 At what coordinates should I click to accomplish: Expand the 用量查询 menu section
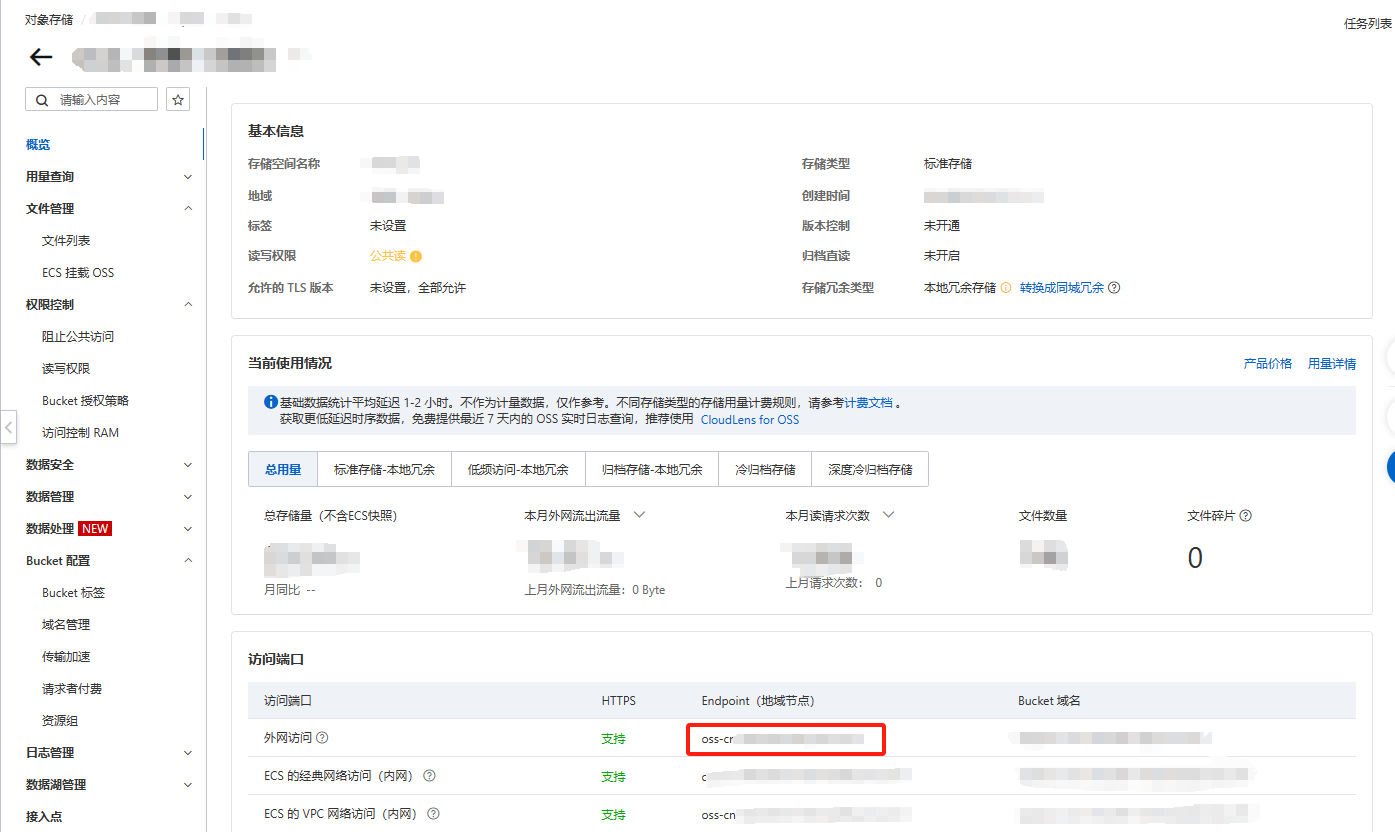[188, 177]
